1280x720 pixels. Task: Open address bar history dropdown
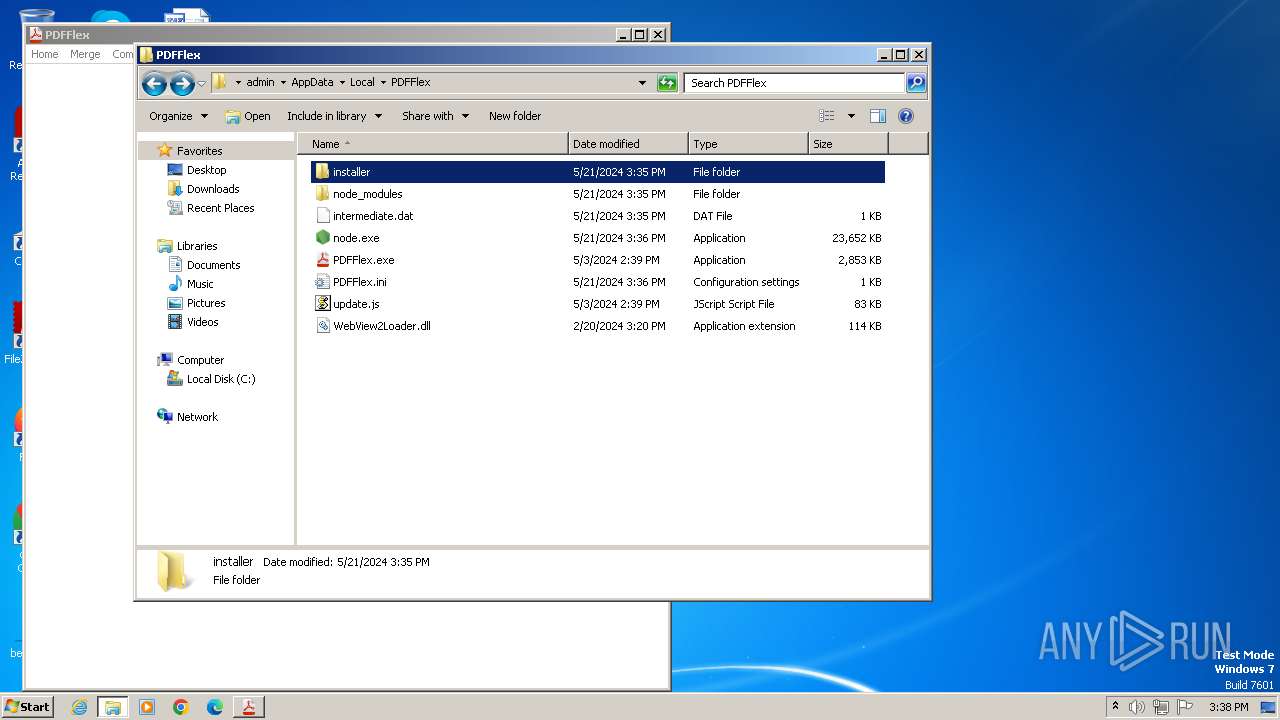642,83
